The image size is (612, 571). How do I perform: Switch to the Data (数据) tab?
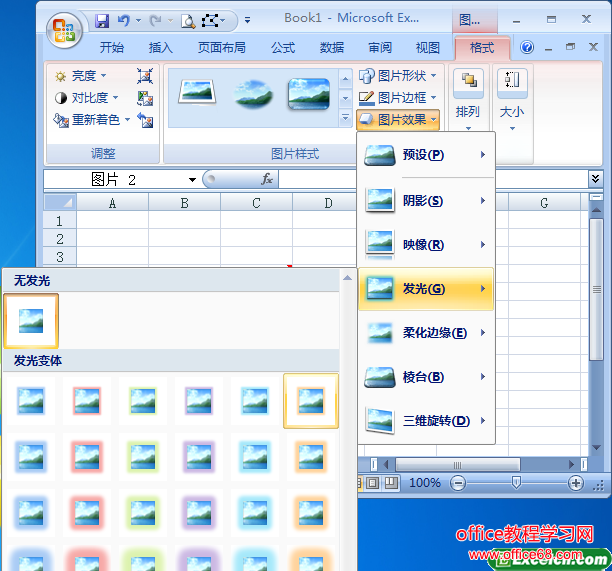332,48
